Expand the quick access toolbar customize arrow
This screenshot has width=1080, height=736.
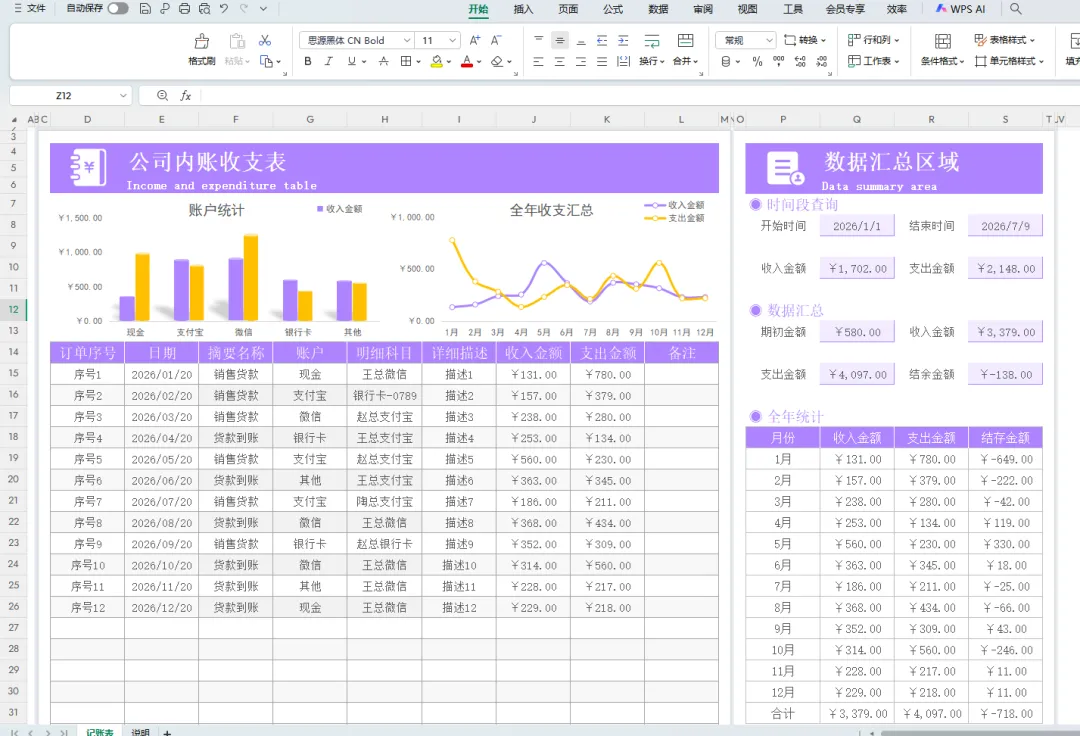pos(263,9)
